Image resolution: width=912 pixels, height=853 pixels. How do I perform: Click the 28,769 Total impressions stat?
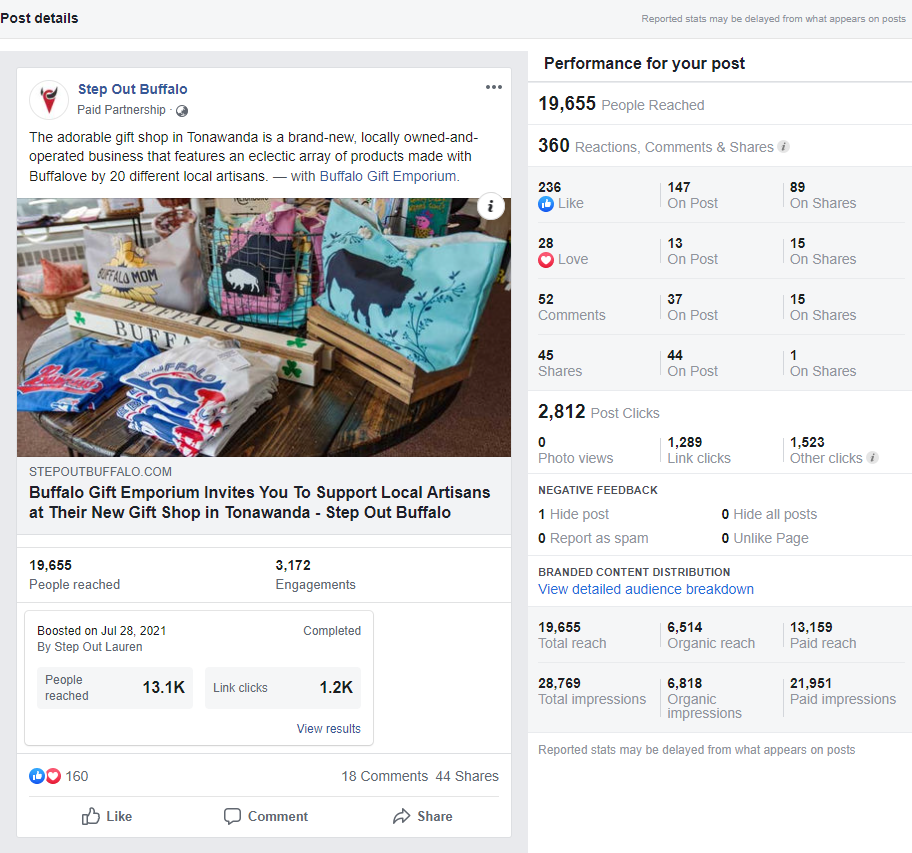click(592, 691)
